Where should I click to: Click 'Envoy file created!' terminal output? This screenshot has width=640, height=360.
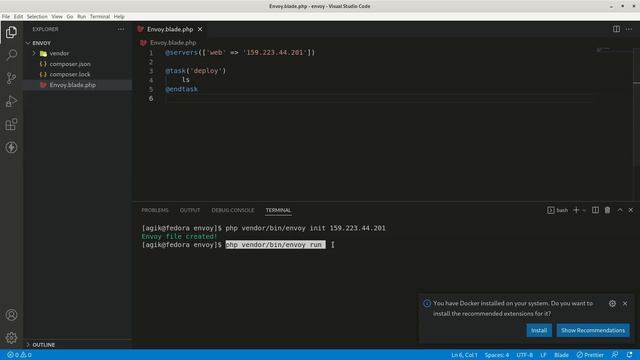pos(179,237)
